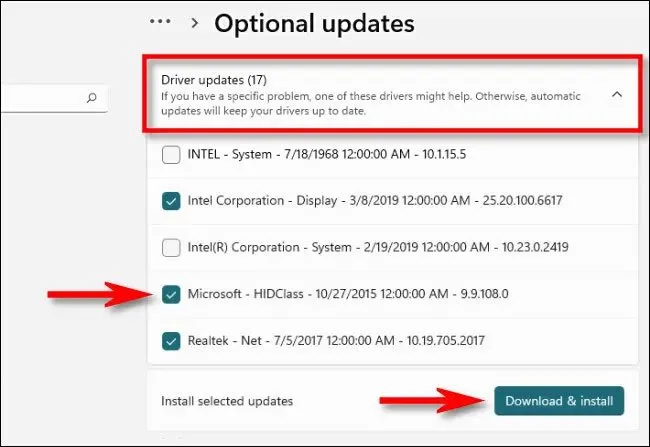650x447 pixels.
Task: Deselect the Realtek Net driver checkbox
Action: pos(171,340)
